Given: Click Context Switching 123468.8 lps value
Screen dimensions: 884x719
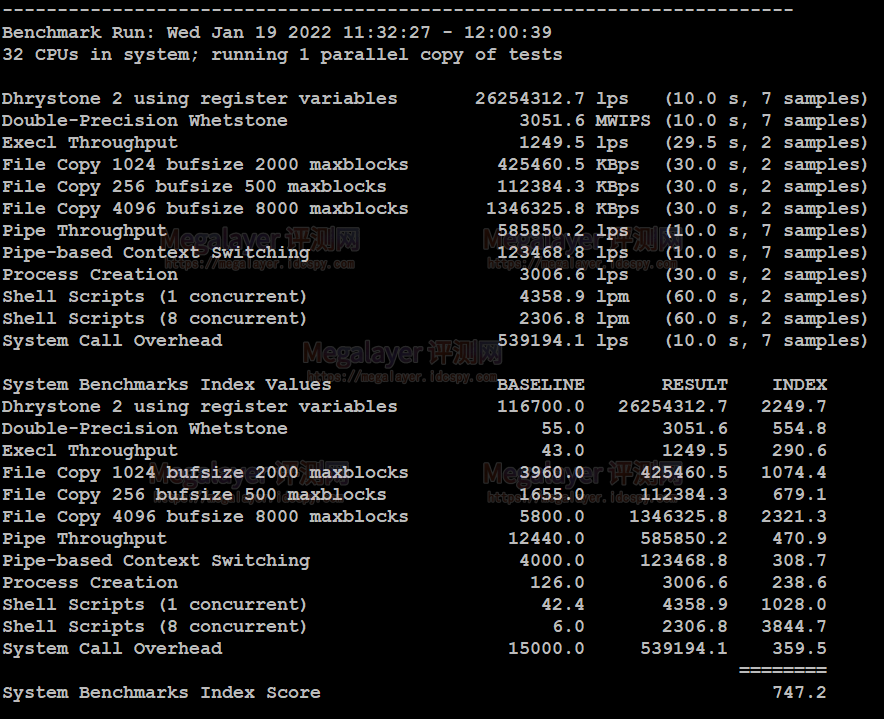Looking at the screenshot, I should pos(563,253).
